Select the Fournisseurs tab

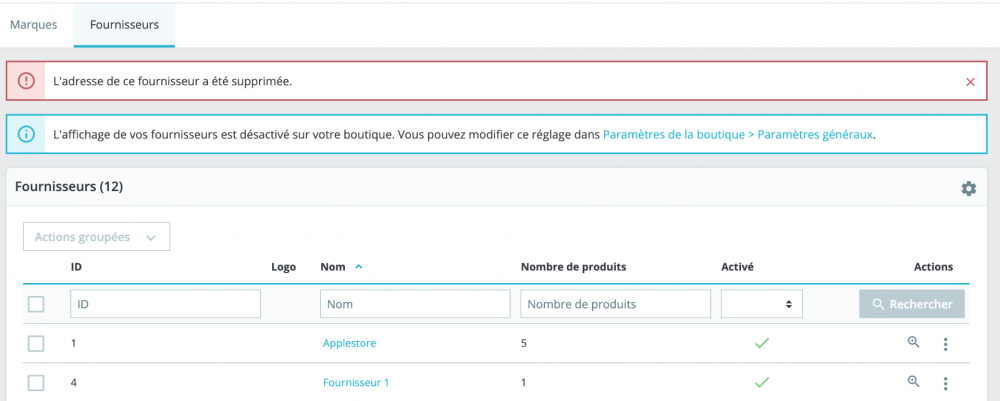click(124, 24)
